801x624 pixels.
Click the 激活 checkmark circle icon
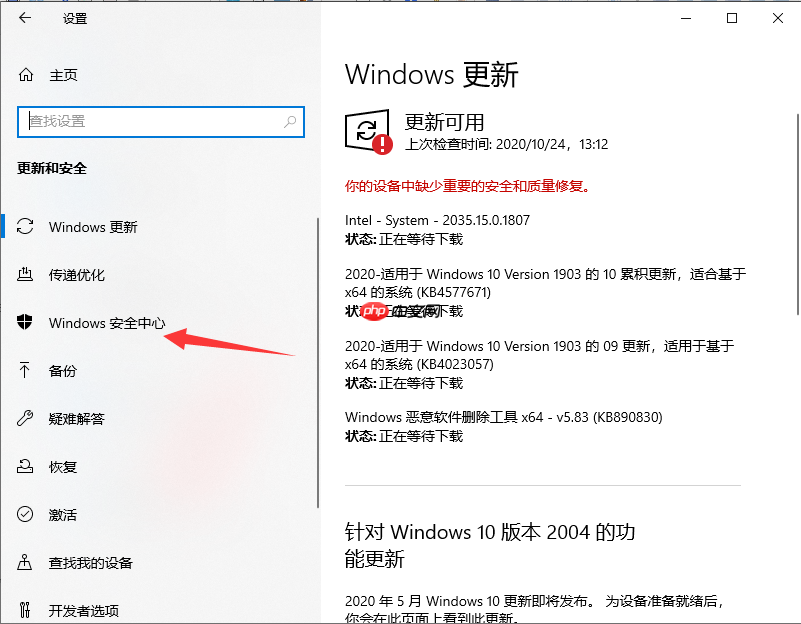(x=25, y=514)
